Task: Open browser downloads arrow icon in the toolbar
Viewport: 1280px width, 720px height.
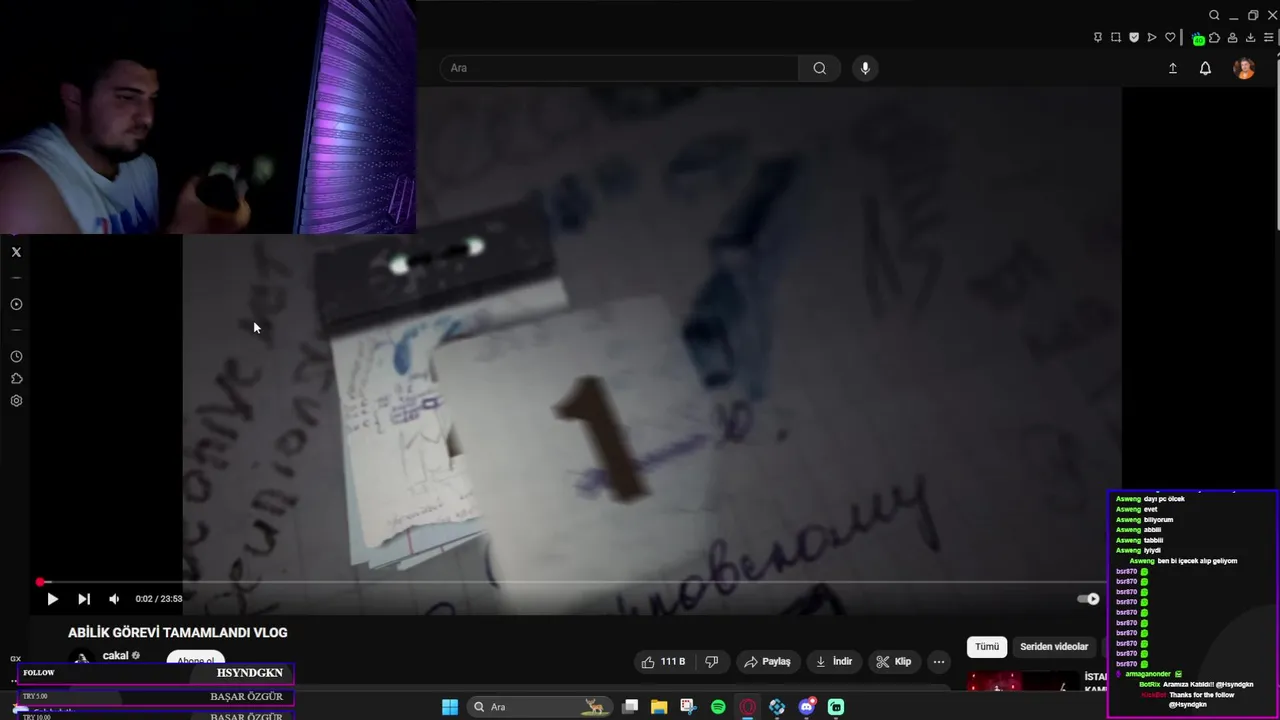Action: tap(1250, 38)
